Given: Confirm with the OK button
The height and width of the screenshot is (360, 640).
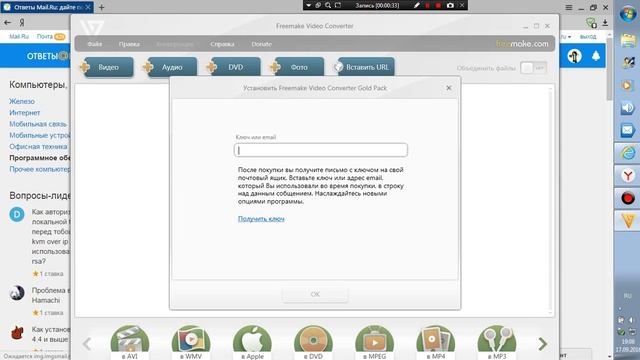Looking at the screenshot, I should (x=315, y=294).
